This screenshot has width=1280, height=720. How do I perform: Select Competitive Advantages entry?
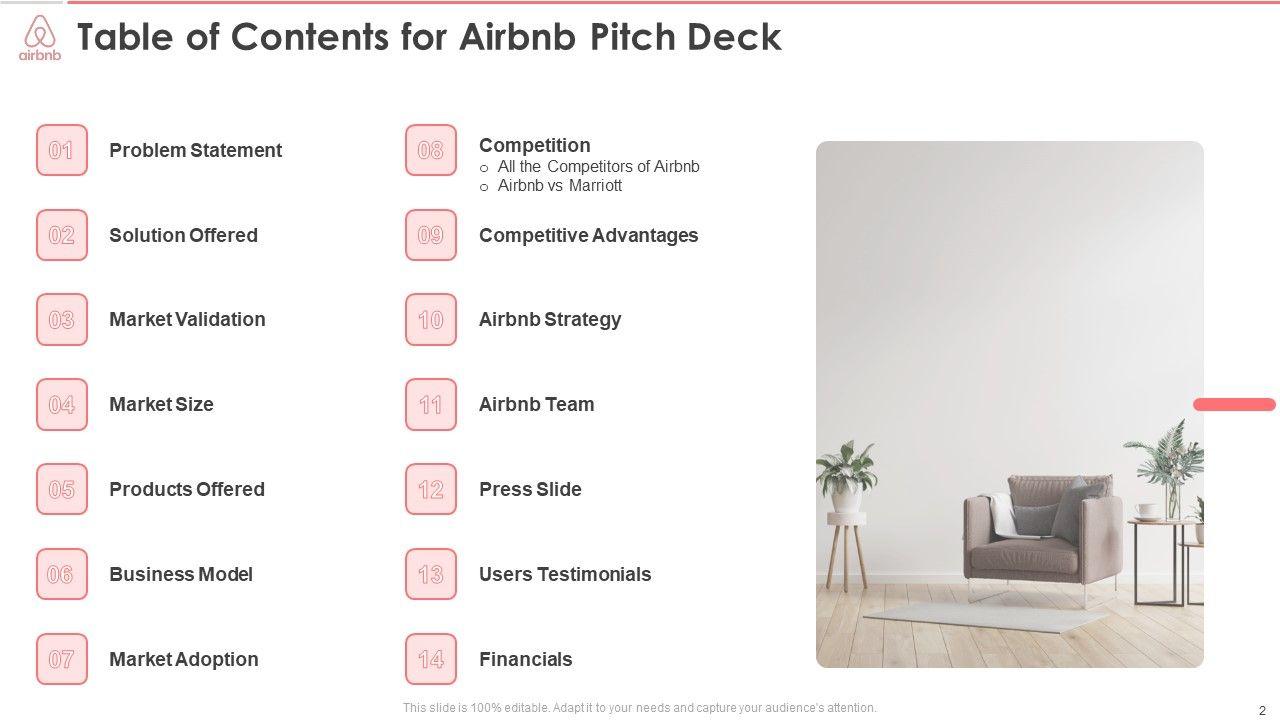coord(588,235)
